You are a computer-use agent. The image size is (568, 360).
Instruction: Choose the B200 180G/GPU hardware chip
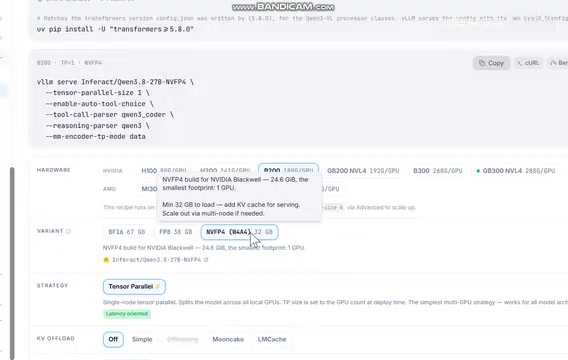tap(288, 170)
